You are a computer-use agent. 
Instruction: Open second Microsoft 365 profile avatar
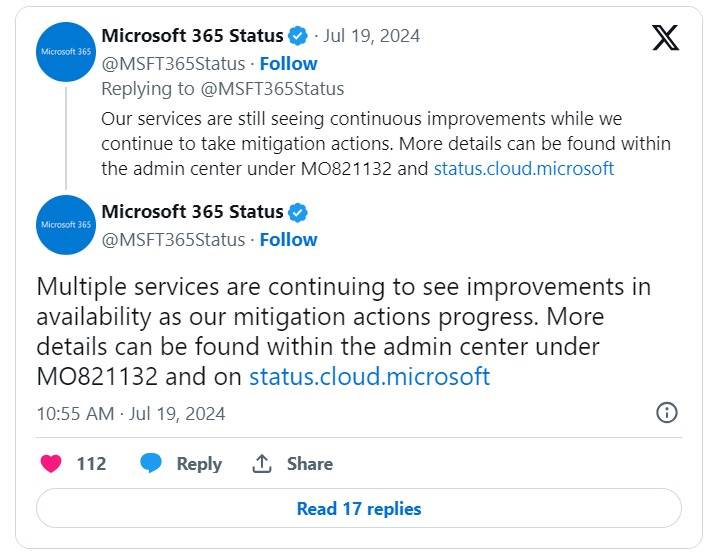point(65,225)
